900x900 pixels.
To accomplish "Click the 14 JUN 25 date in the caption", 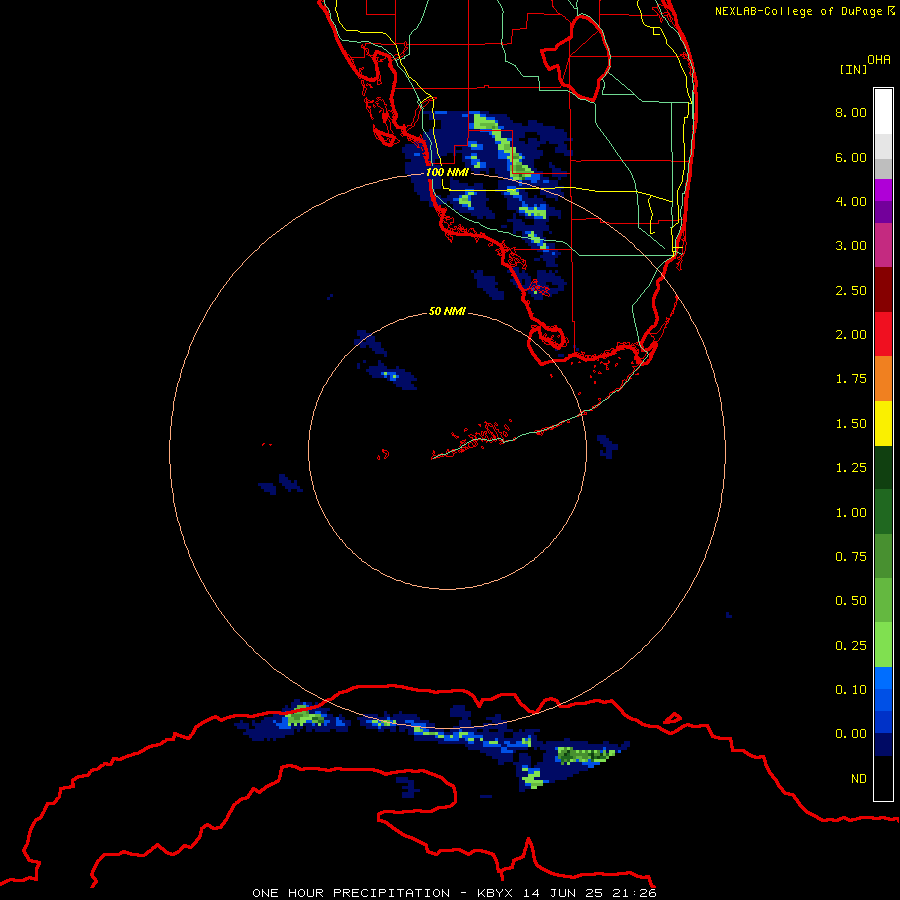I will 564,893.
